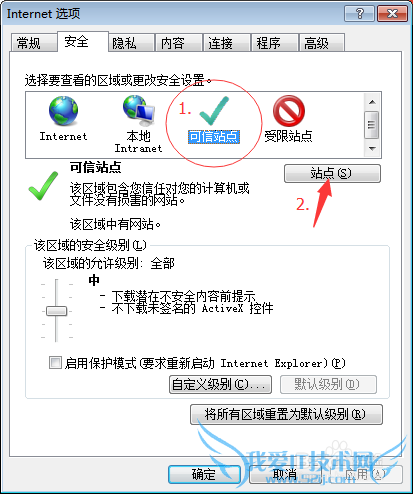The image size is (413, 494).
Task: Click zone list scroll up arrow
Action: coord(372,102)
